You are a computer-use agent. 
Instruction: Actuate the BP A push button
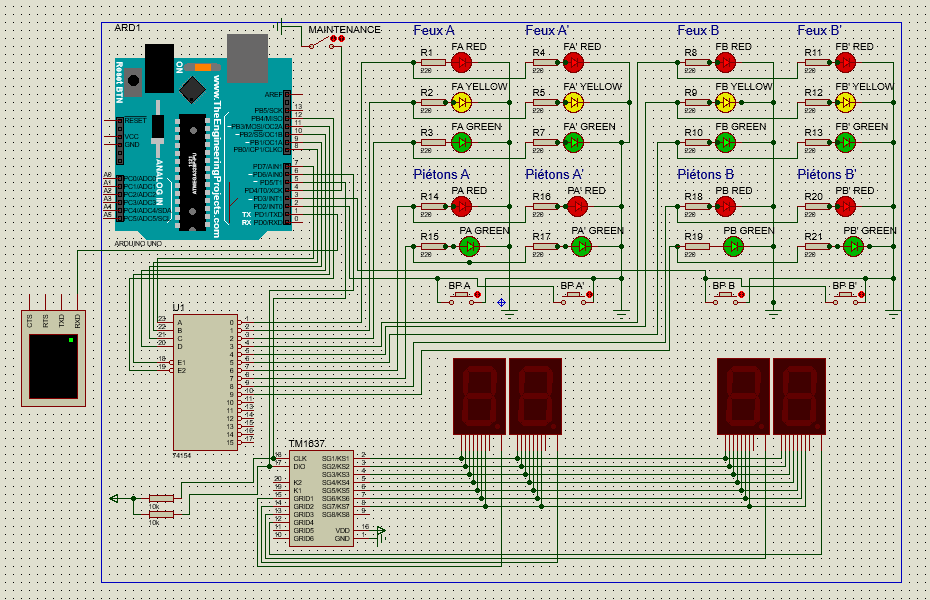click(x=461, y=296)
